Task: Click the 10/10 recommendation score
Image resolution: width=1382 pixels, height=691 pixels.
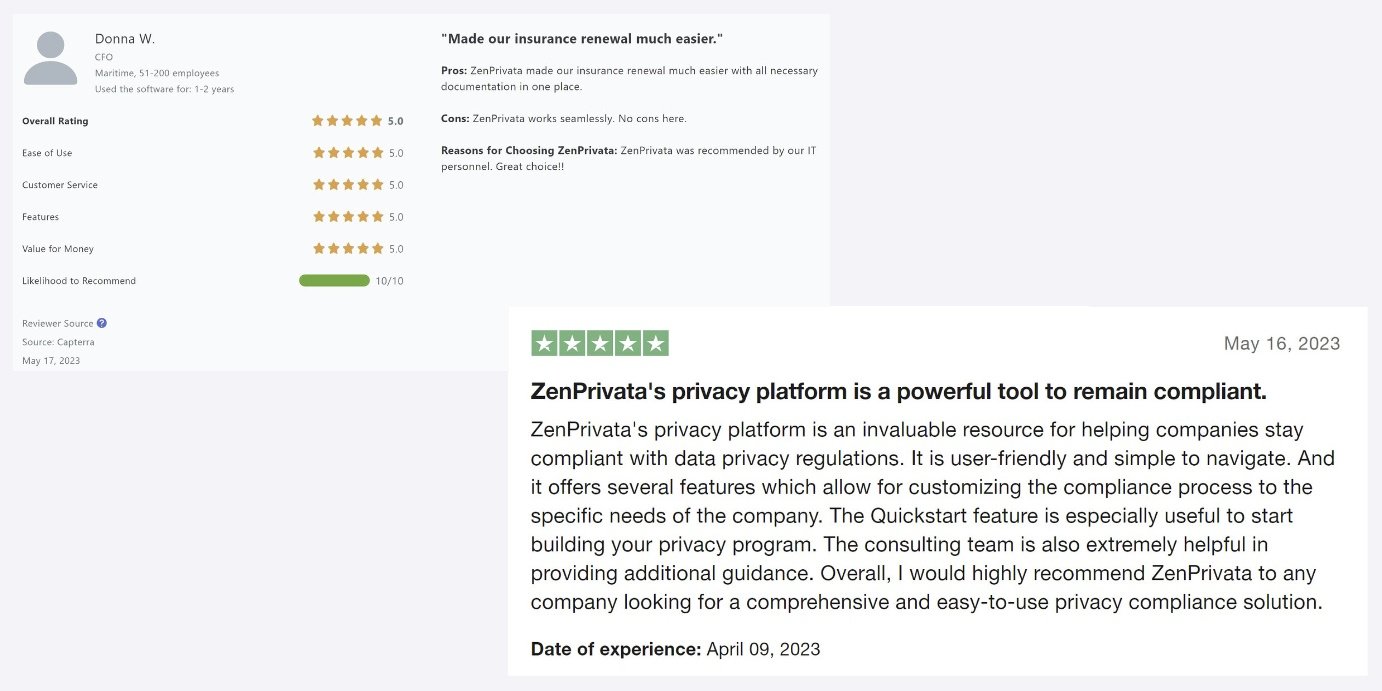Action: [x=389, y=281]
